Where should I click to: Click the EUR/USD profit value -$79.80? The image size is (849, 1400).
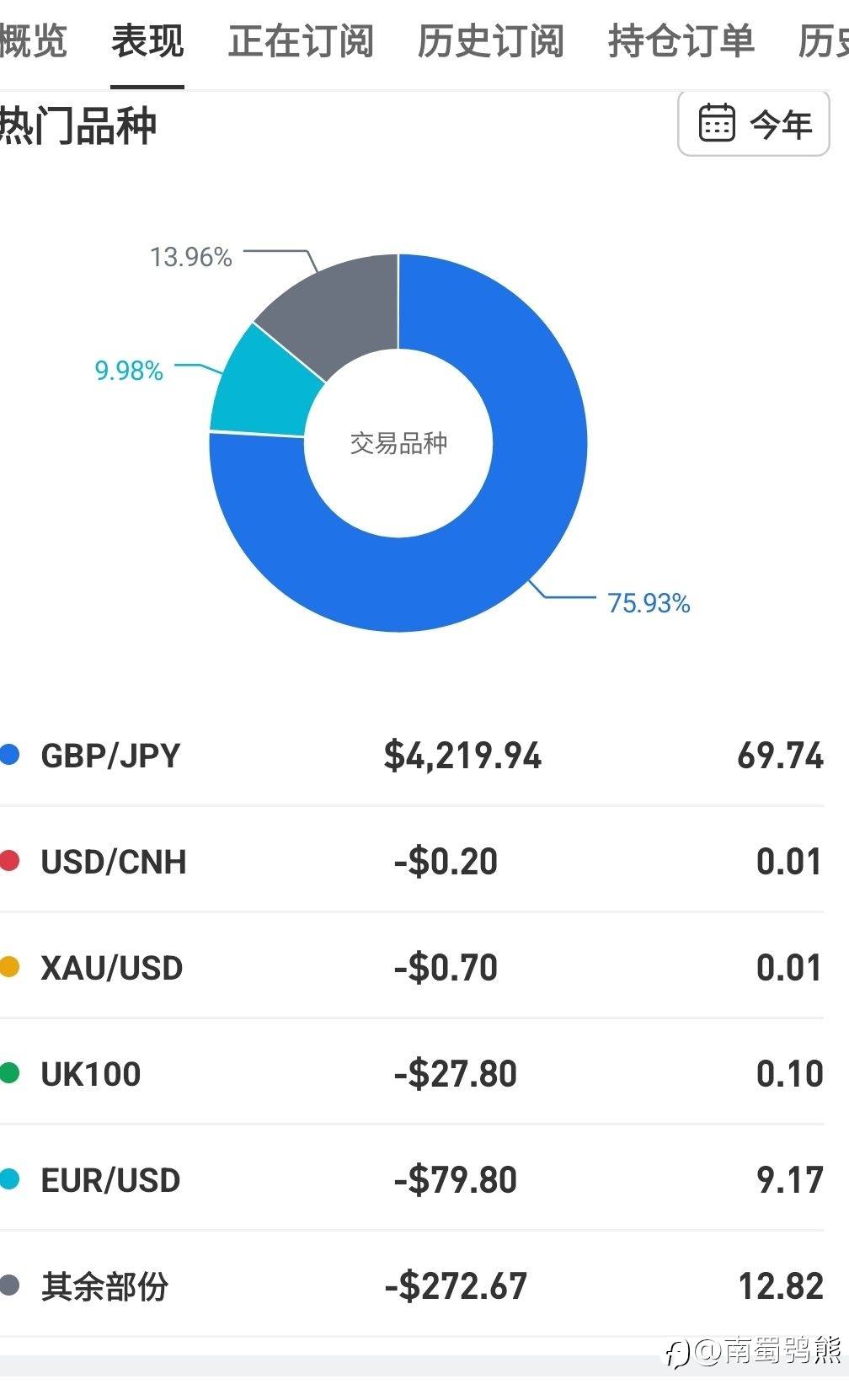point(455,1180)
